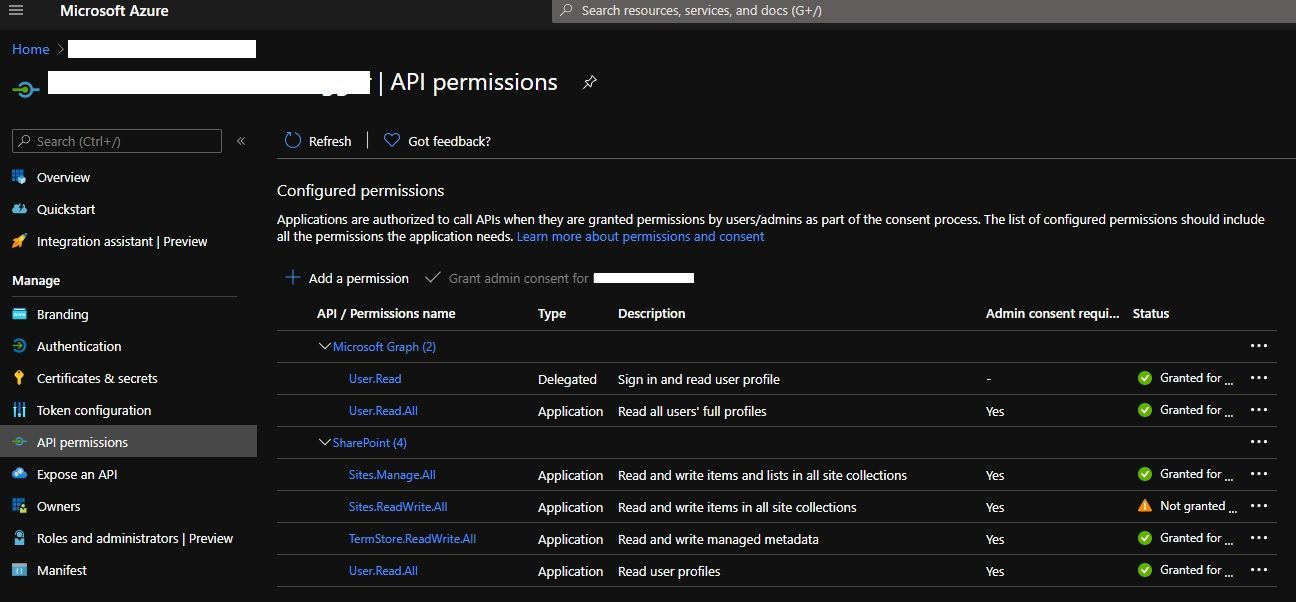Screen dimensions: 1296x602
Task: Open the Microsoft Graph (2) API link
Action: coord(384,346)
